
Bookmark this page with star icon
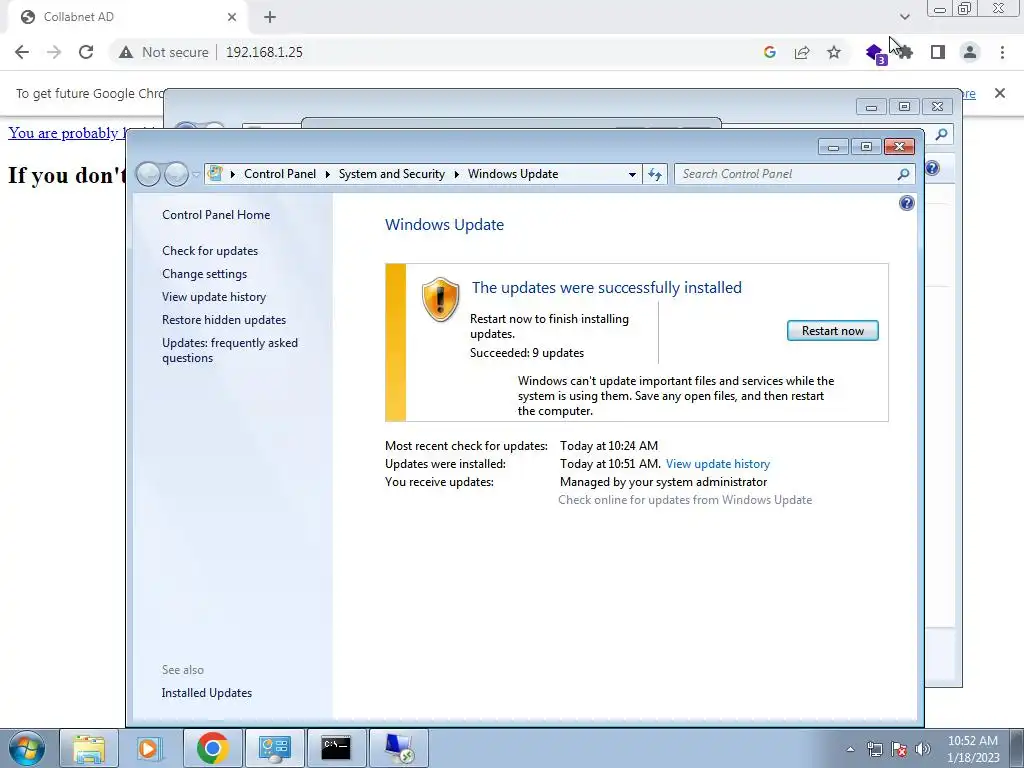tap(833, 52)
